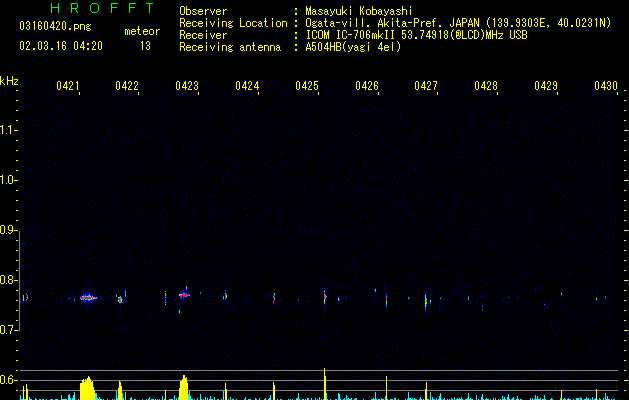Viewport: 629px width, 400px height.
Task: Click the kHz axis unit label
Action: [9, 81]
